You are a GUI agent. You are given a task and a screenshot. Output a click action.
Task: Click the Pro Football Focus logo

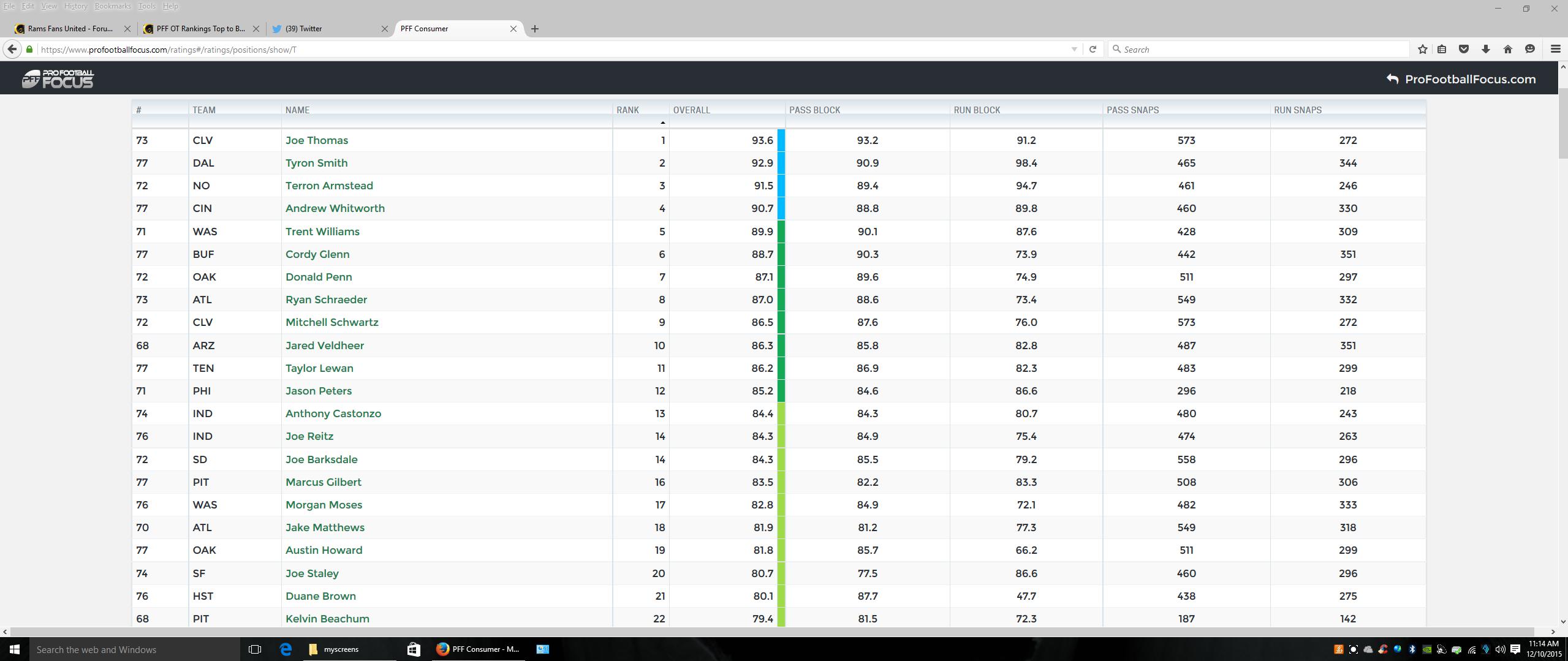pos(58,78)
